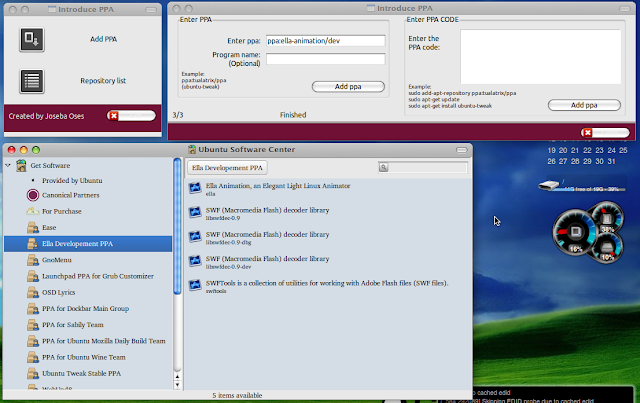Click day 31 in desktop calendar
Image resolution: width=640 pixels, height=403 pixels.
coord(611,161)
